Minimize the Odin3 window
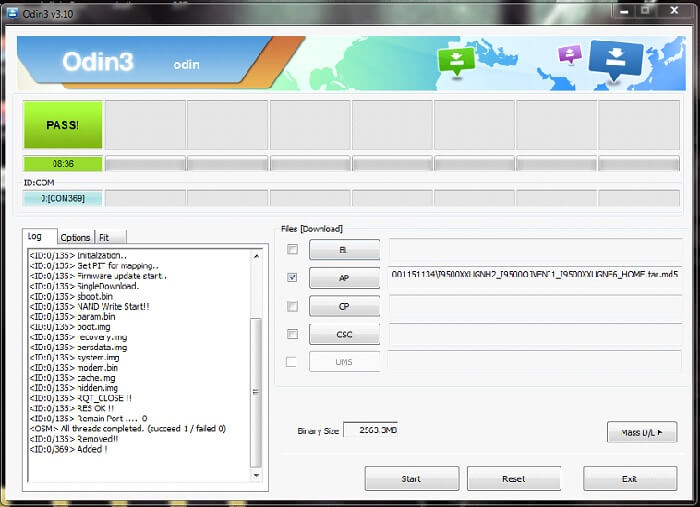Viewport: 700px width, 507px height. click(625, 11)
